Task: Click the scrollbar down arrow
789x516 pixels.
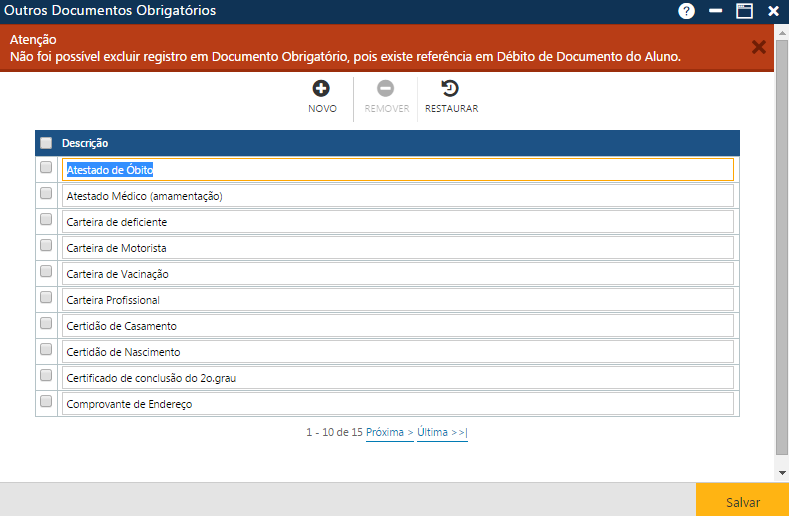Action: 782,471
